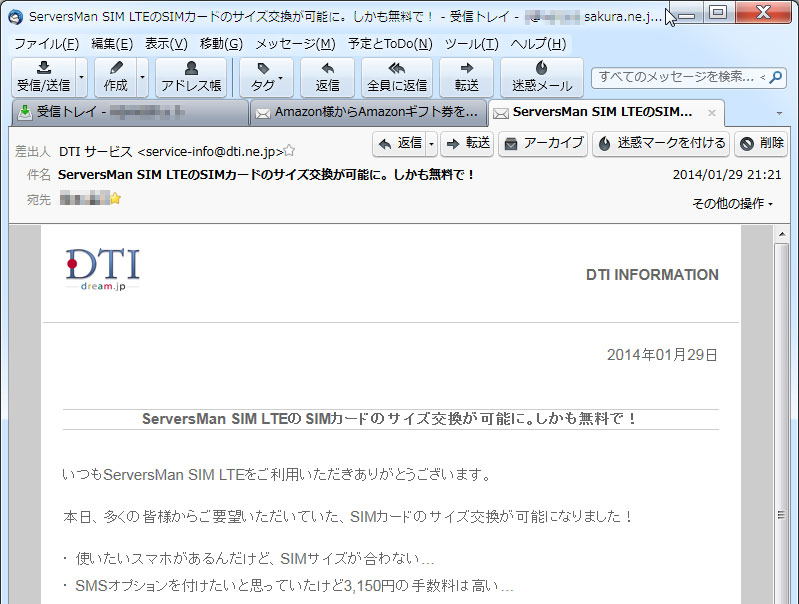Click 迷惑マークを付ける junk button
This screenshot has height=604, width=799.
[661, 144]
